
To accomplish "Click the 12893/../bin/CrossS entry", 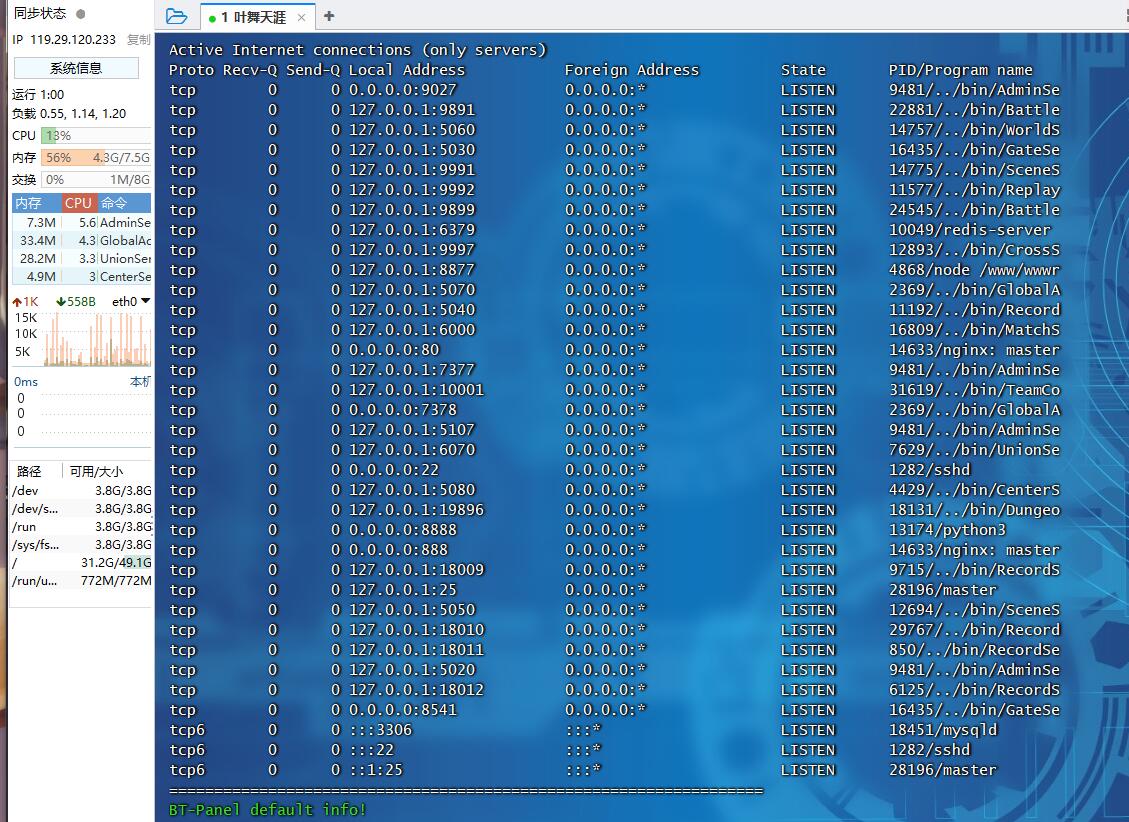I will pos(974,250).
